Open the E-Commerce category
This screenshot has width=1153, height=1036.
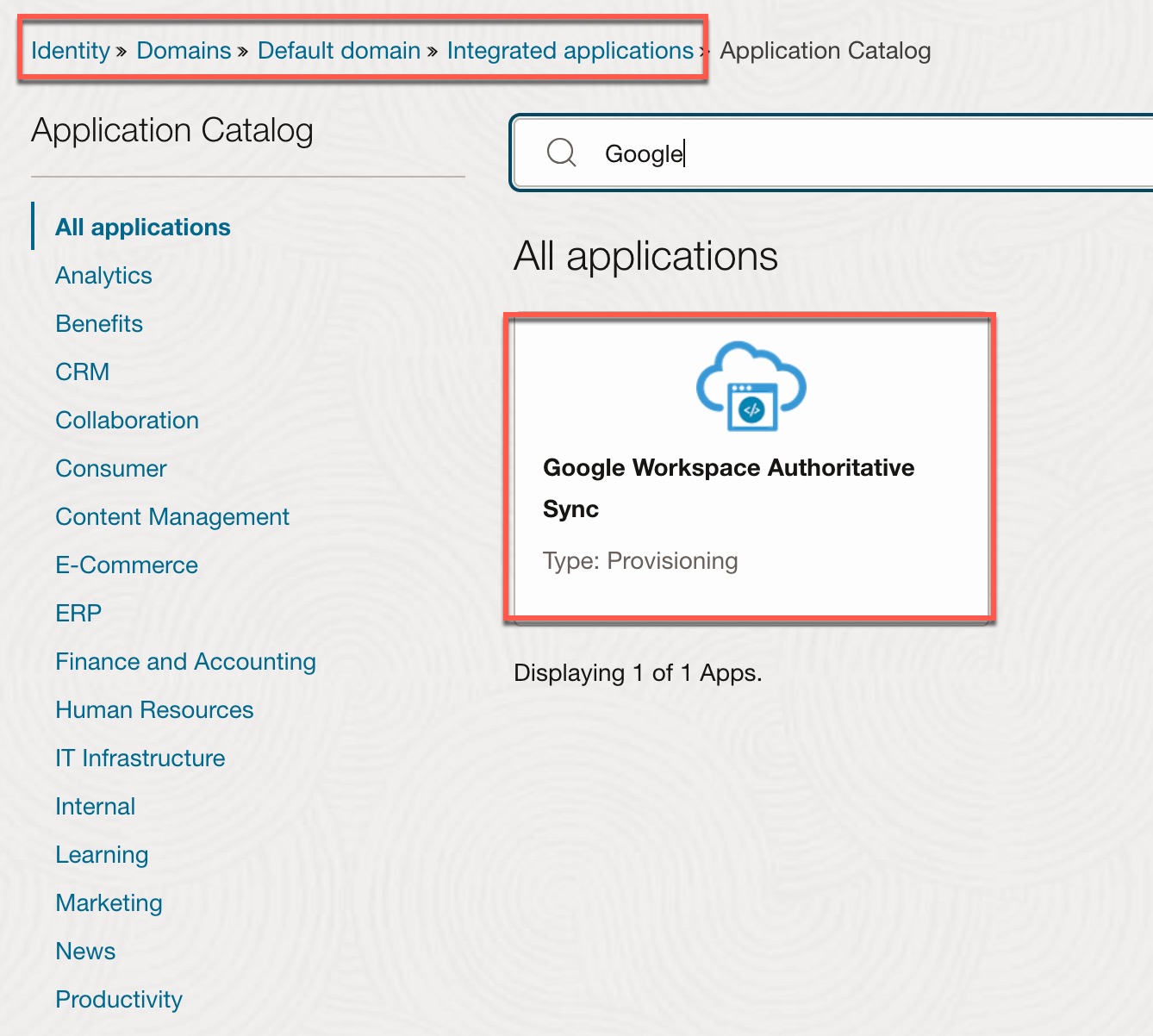coord(127,565)
